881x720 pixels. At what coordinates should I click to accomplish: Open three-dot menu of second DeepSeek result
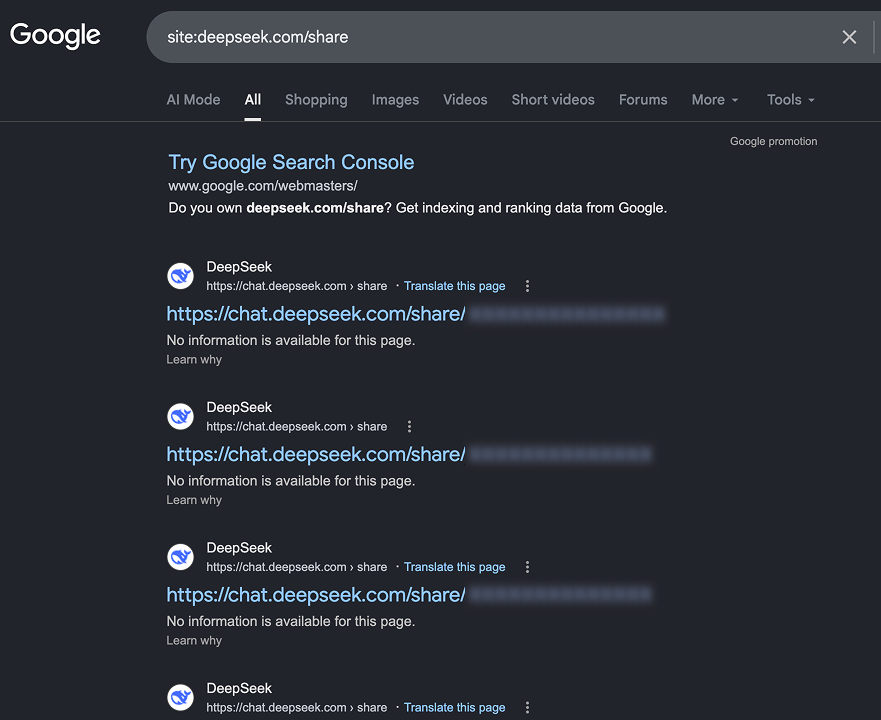pos(409,427)
